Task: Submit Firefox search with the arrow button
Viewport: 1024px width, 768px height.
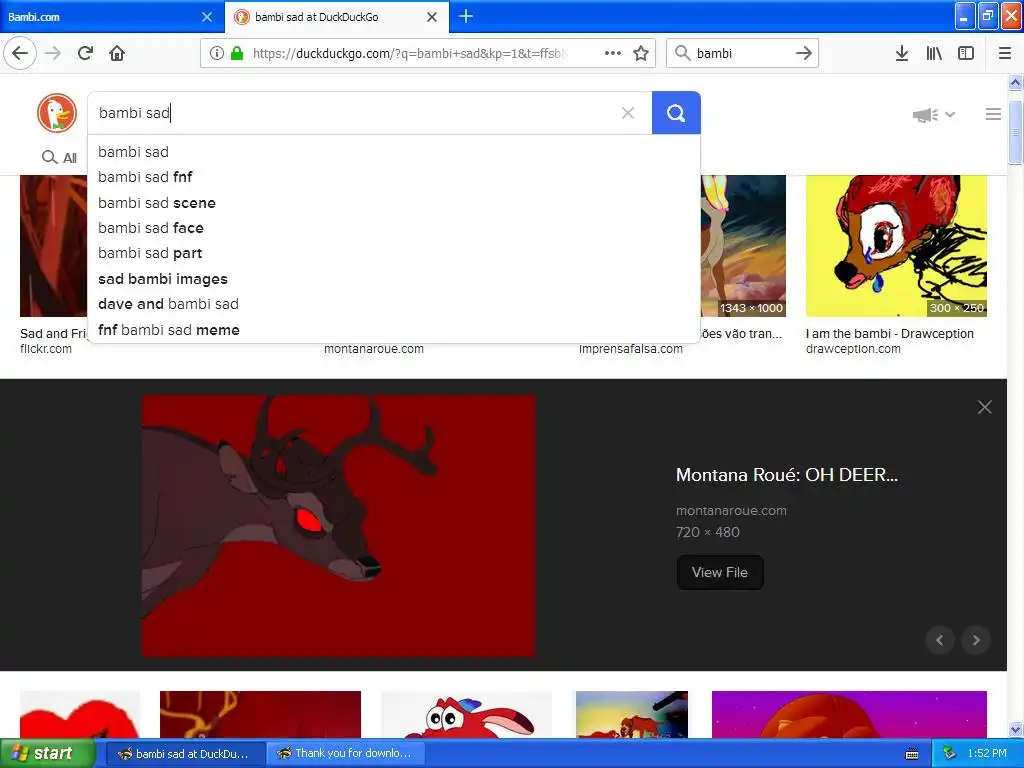Action: pyautogui.click(x=804, y=53)
